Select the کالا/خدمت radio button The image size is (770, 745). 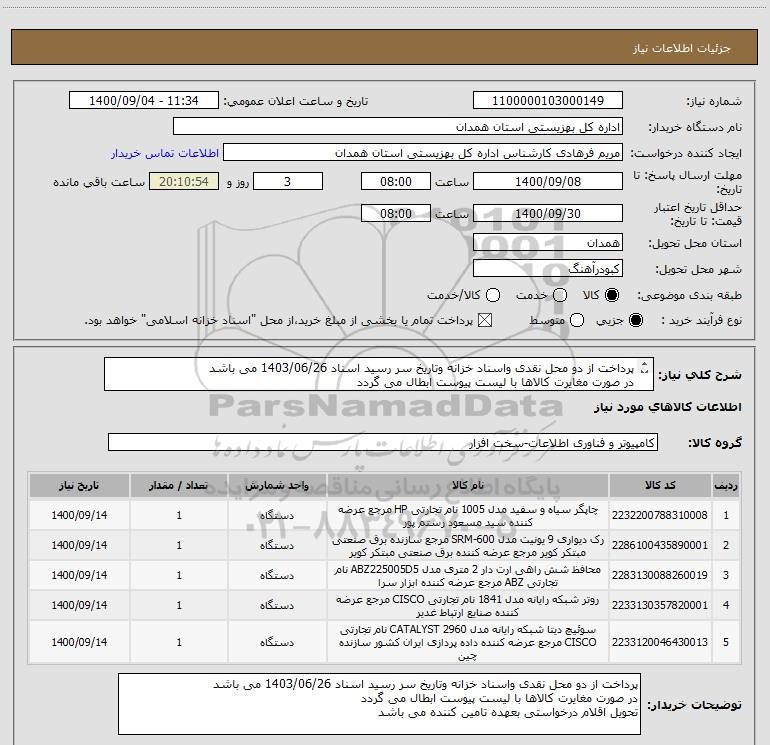point(493,295)
